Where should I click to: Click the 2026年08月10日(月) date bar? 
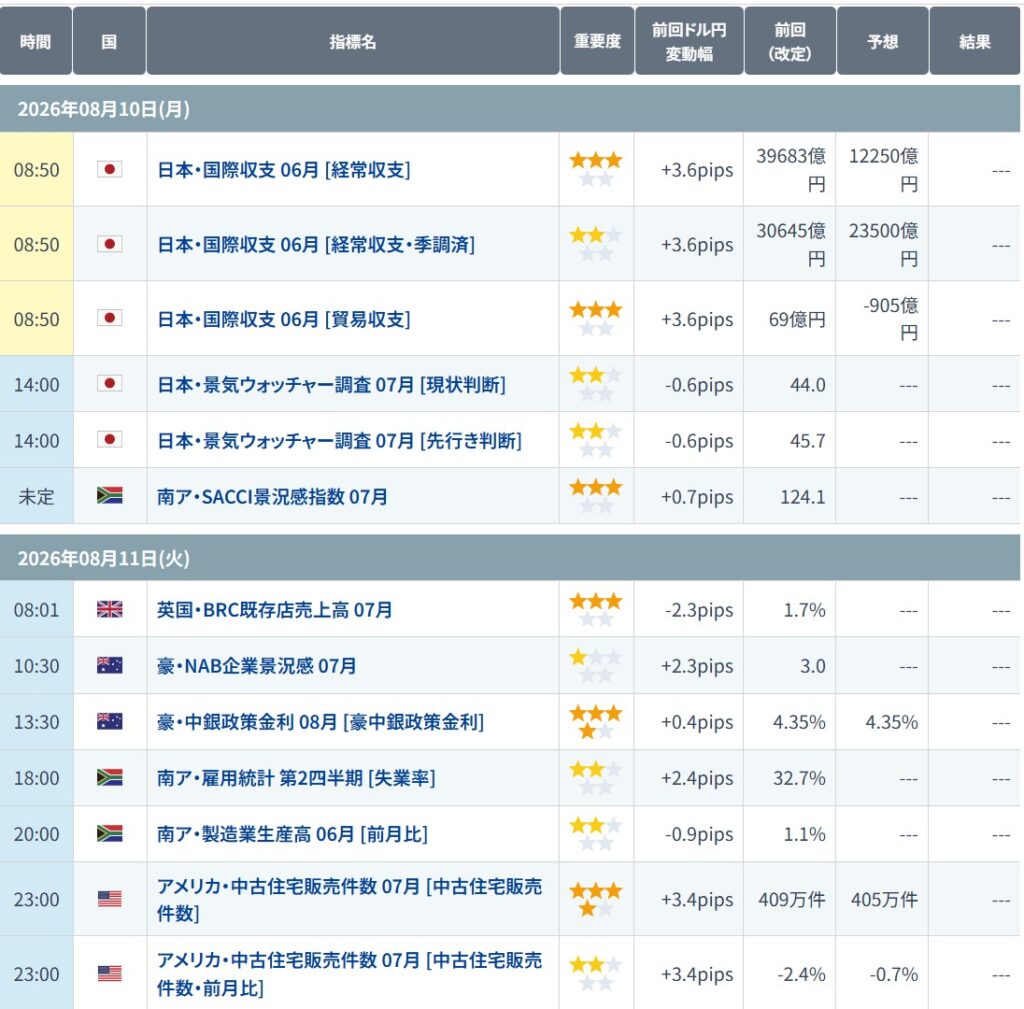[x=510, y=108]
